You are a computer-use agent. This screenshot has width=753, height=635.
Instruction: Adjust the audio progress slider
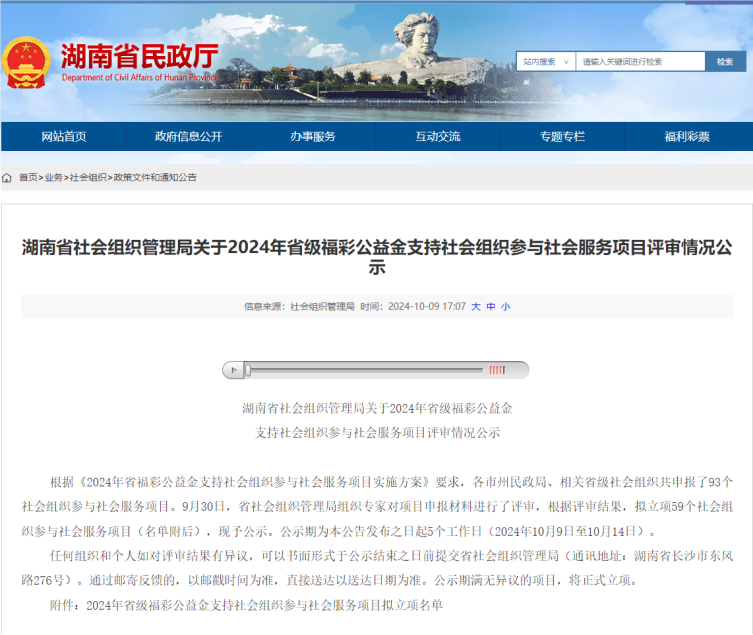[x=248, y=370]
